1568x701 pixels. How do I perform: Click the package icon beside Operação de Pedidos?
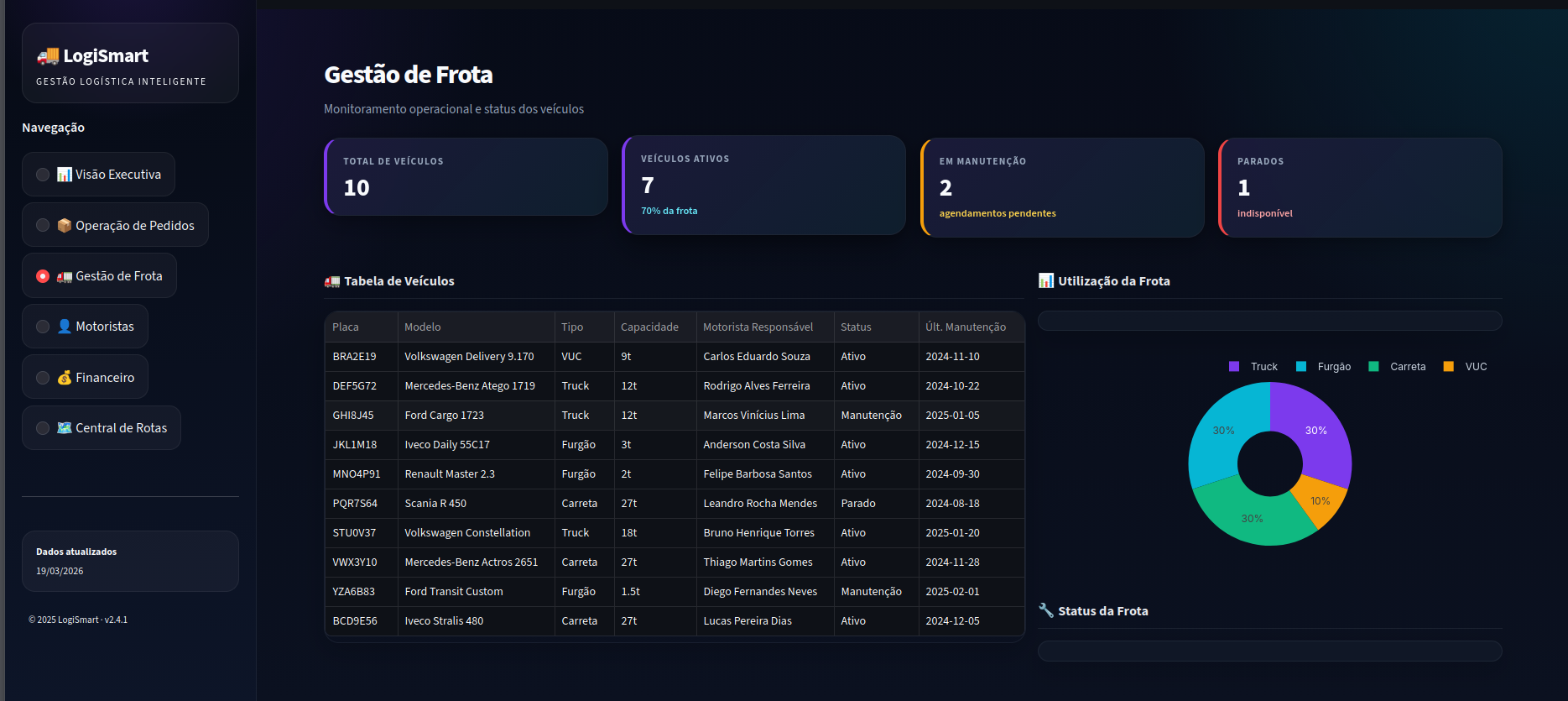click(65, 225)
